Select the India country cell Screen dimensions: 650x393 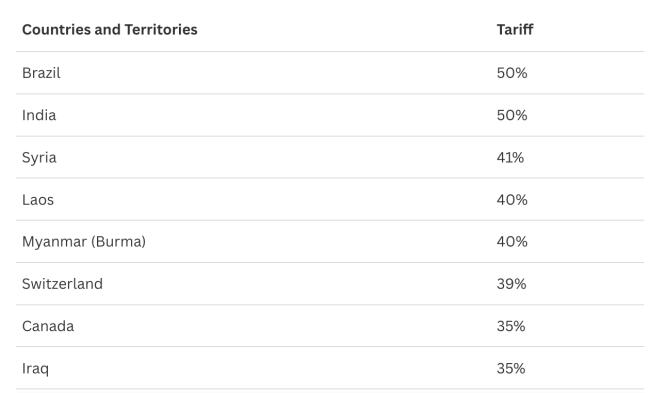coord(39,115)
